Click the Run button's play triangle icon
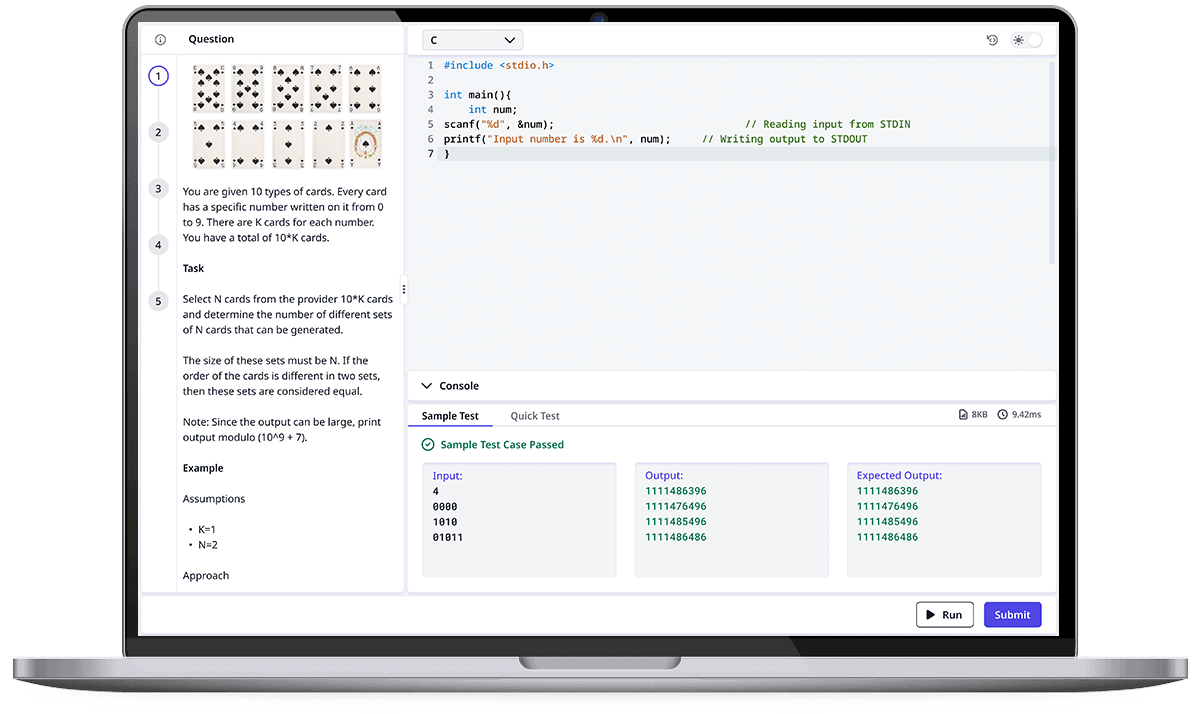This screenshot has width=1200, height=714. point(931,614)
